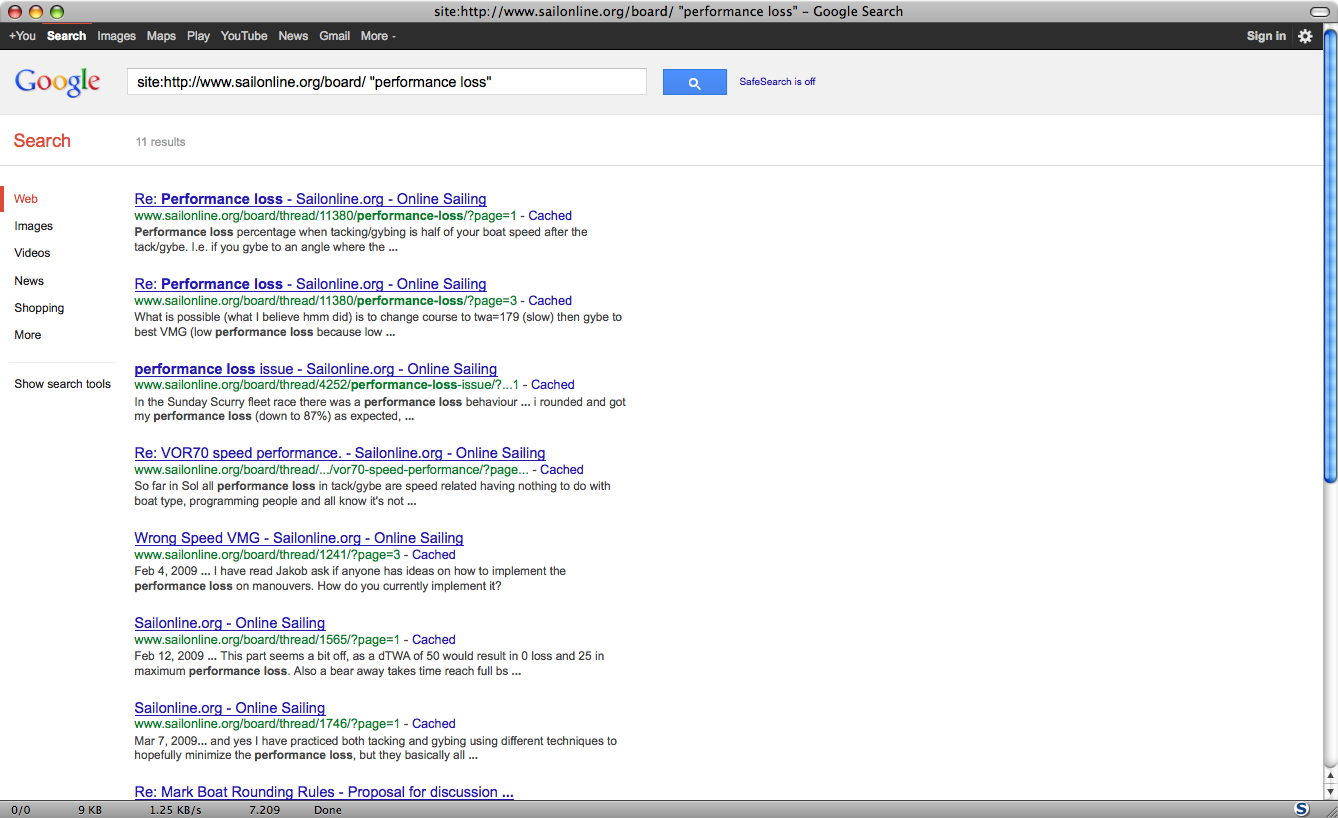Viewport: 1338px width, 818px height.
Task: Open Cached link for Wrong Speed VMG
Action: tap(434, 554)
